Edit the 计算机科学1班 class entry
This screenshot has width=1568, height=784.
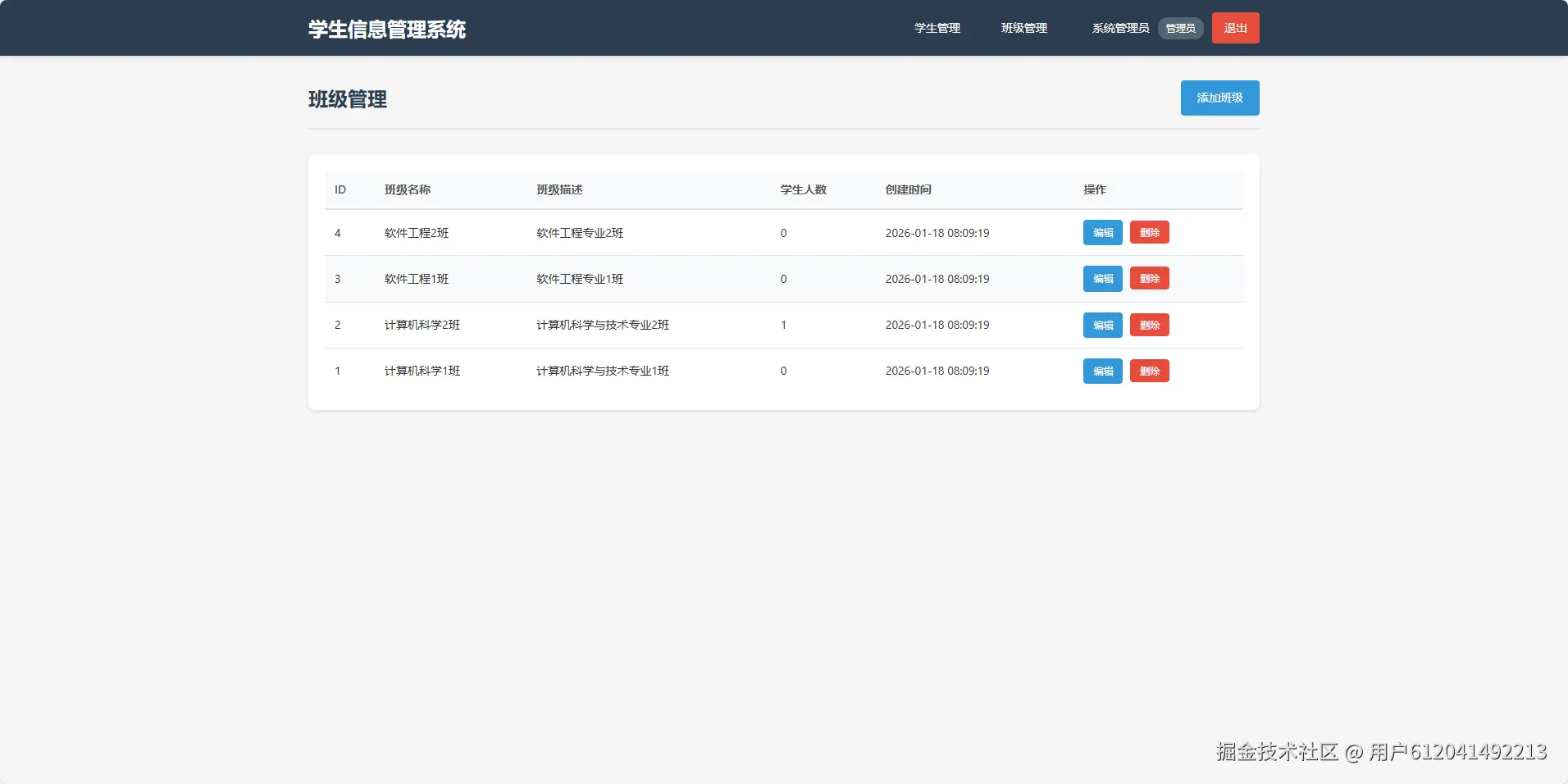click(1102, 371)
